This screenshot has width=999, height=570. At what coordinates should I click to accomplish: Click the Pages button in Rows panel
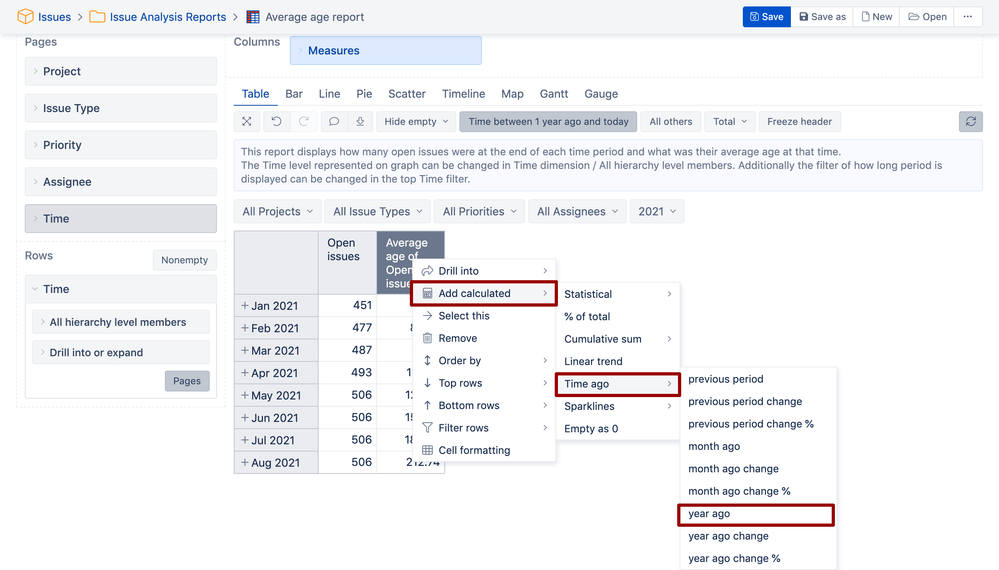(x=187, y=381)
